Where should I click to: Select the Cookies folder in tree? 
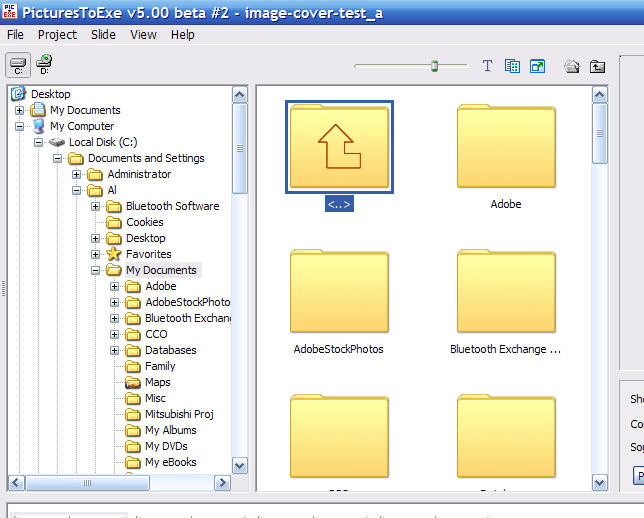point(145,222)
